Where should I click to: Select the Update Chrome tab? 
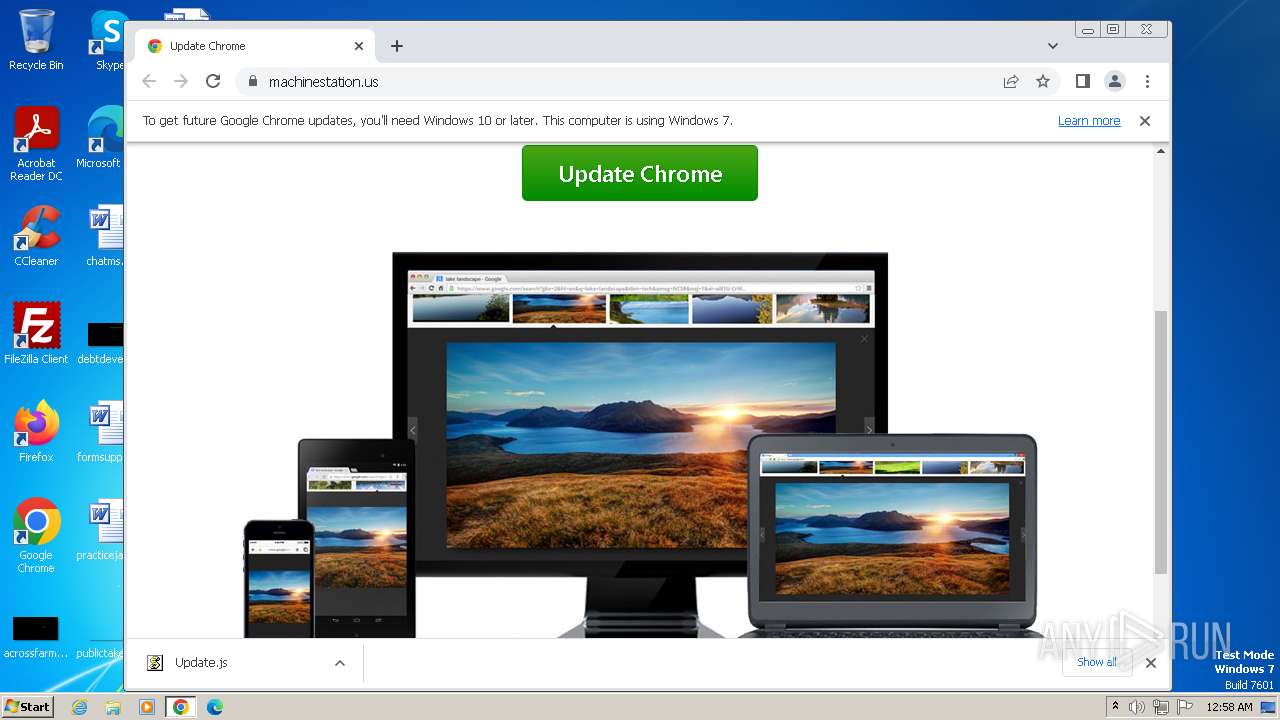(x=255, y=46)
